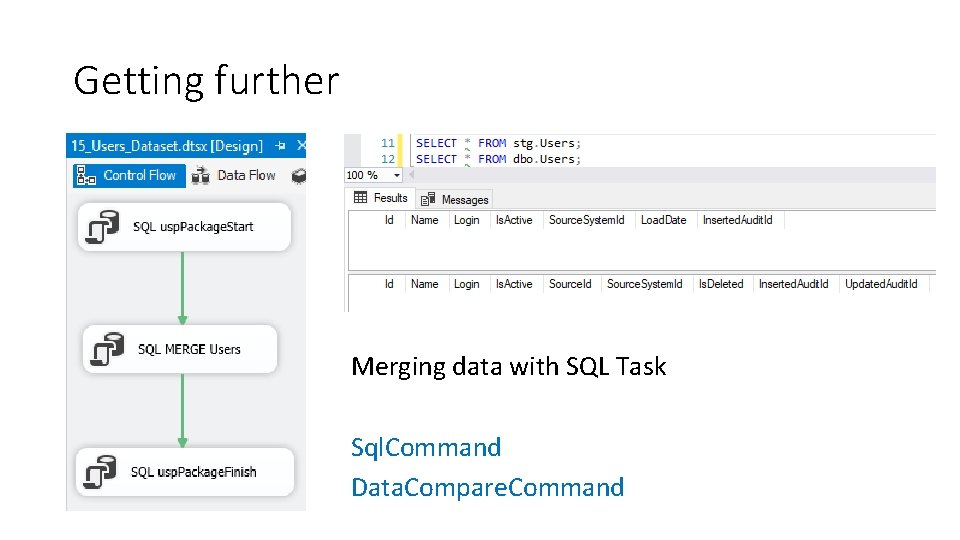Click SourceSystemId header in first result grid
Viewport: 960px width, 540px height.
tap(587, 220)
